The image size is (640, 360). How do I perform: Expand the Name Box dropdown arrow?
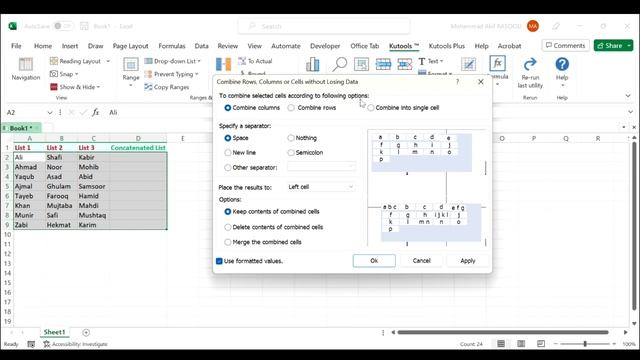tap(50, 112)
